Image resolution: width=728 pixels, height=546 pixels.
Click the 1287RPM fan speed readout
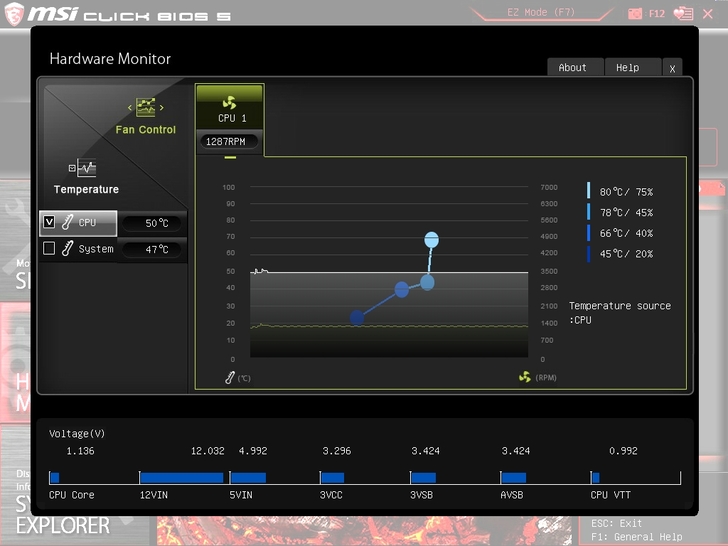coord(228,141)
